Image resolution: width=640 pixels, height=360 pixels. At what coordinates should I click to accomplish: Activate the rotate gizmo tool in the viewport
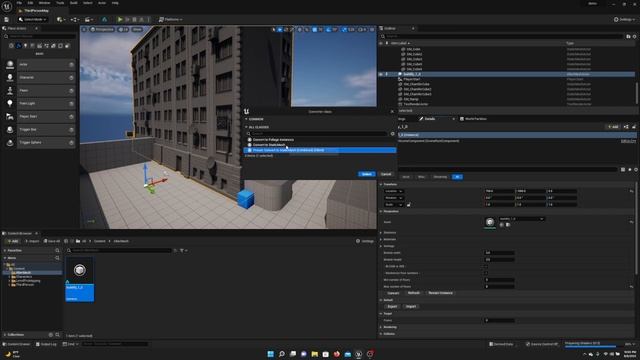click(x=286, y=29)
